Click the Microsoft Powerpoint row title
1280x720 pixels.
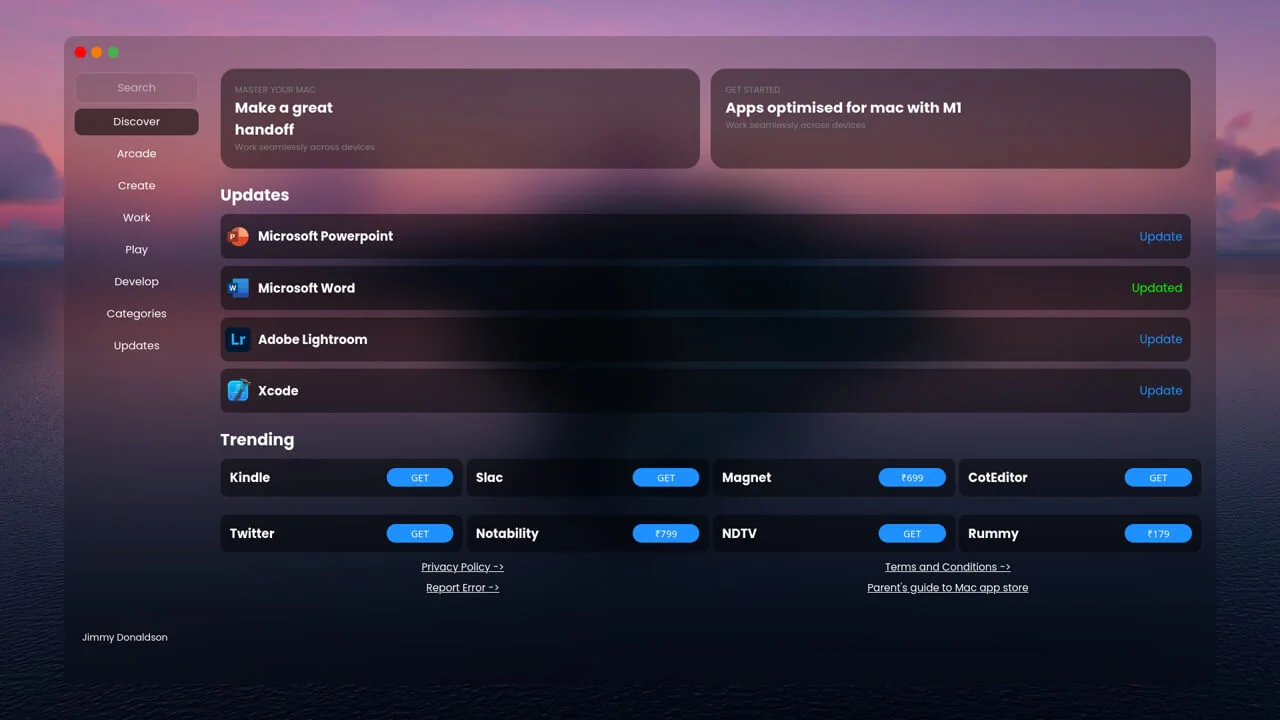[325, 237]
